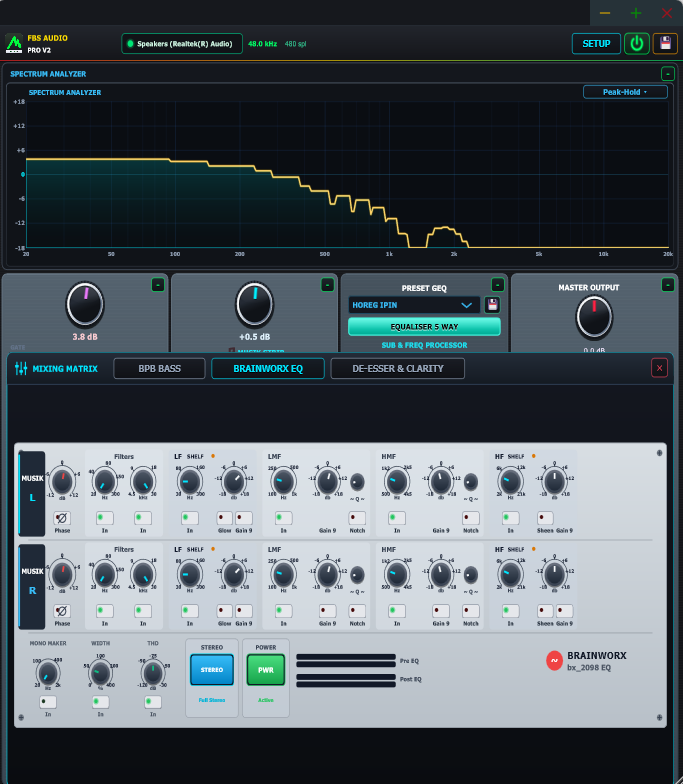Click the Mono Maker frequency knob
The height and width of the screenshot is (784, 683).
(x=48, y=672)
